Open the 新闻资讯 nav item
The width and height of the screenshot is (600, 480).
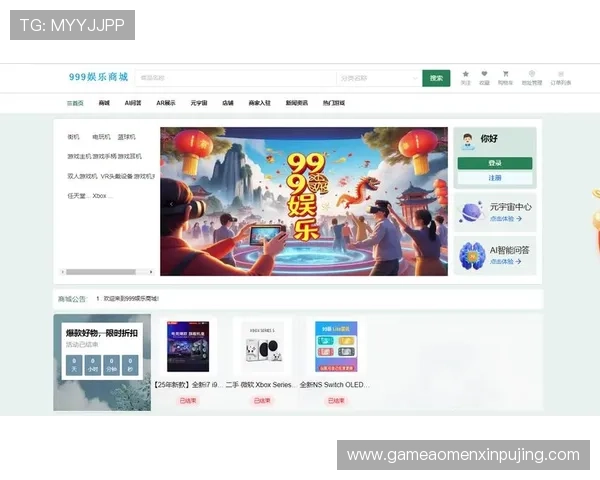point(297,103)
